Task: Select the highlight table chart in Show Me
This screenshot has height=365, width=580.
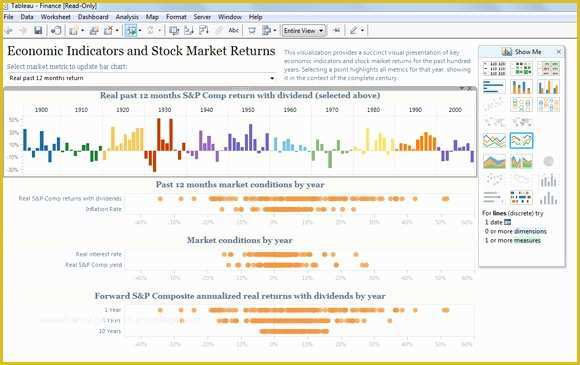Action: pos(549,69)
